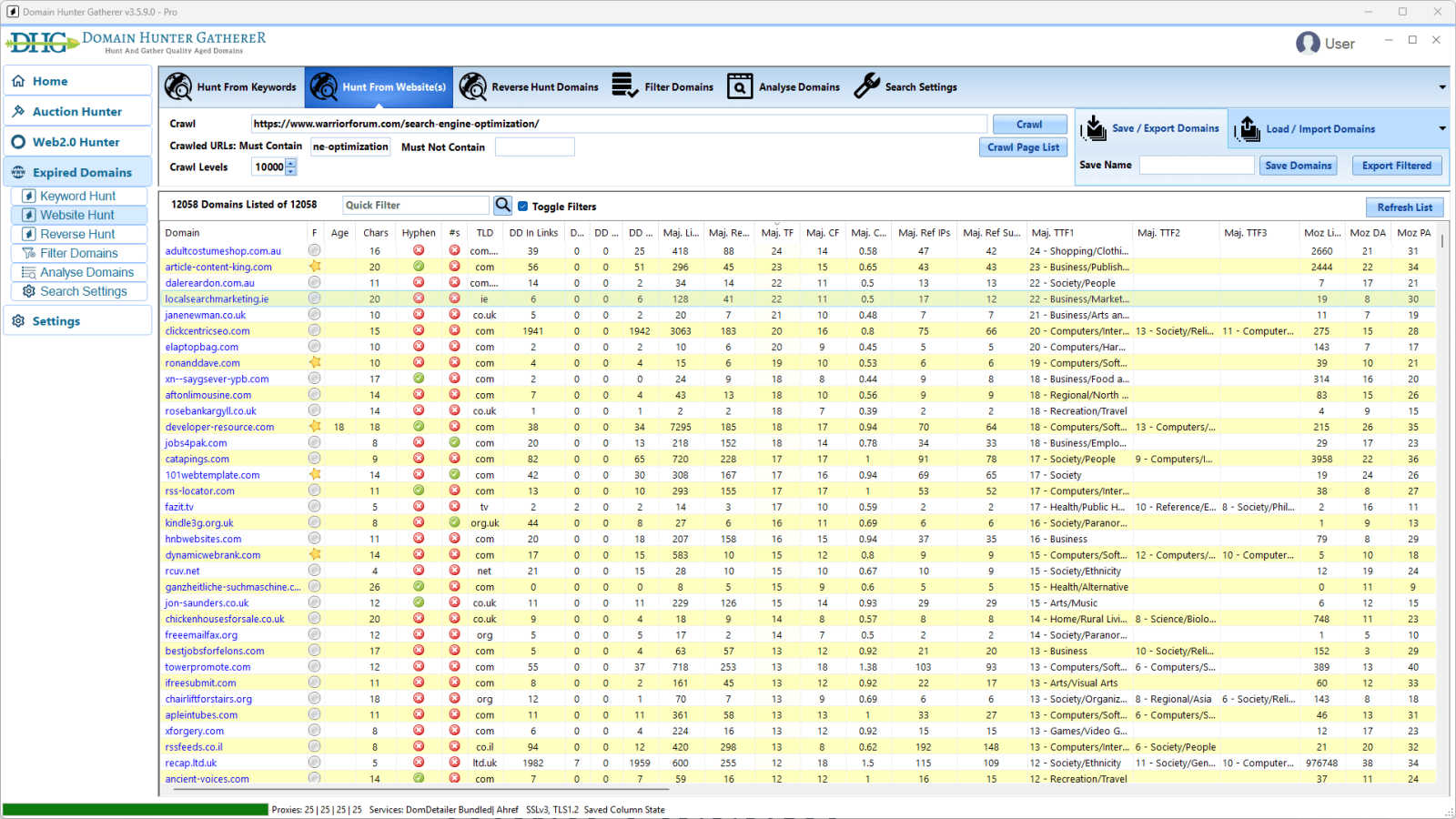Open the Filter Domains tool
Image resolution: width=1456 pixels, height=819 pixels.
662,86
